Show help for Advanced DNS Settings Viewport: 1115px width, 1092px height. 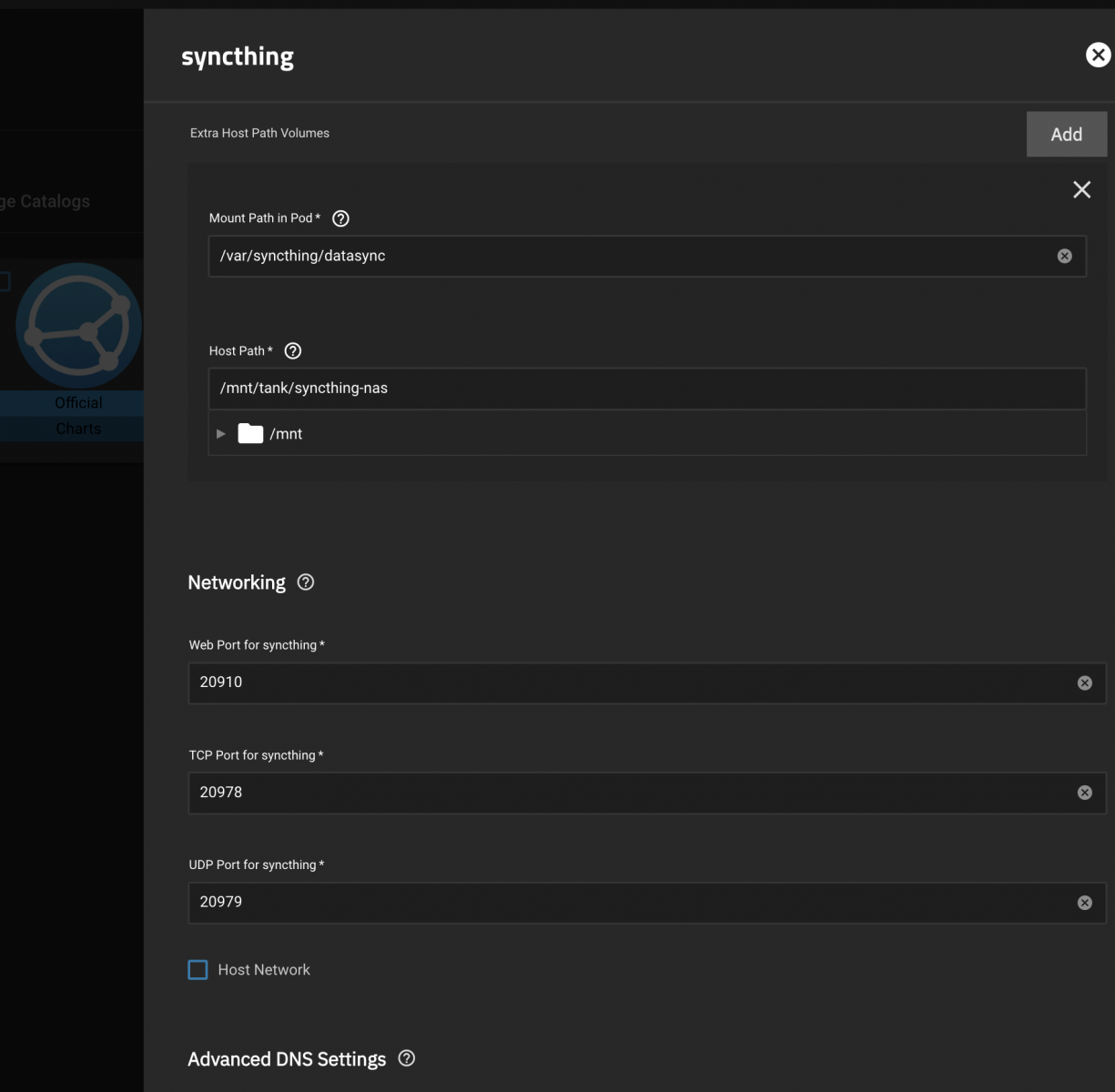pyautogui.click(x=407, y=1058)
